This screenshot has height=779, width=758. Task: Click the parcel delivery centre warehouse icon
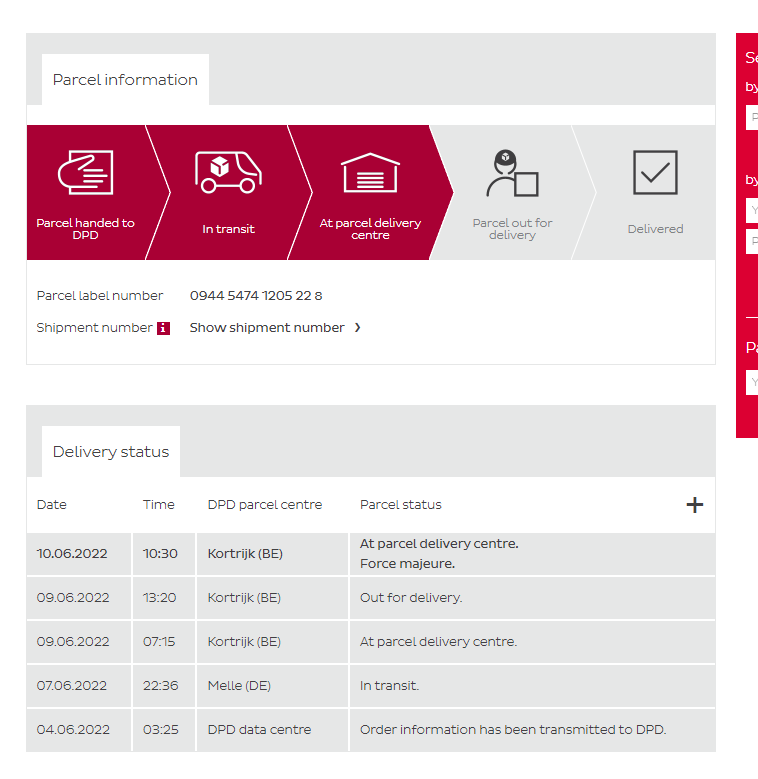370,172
